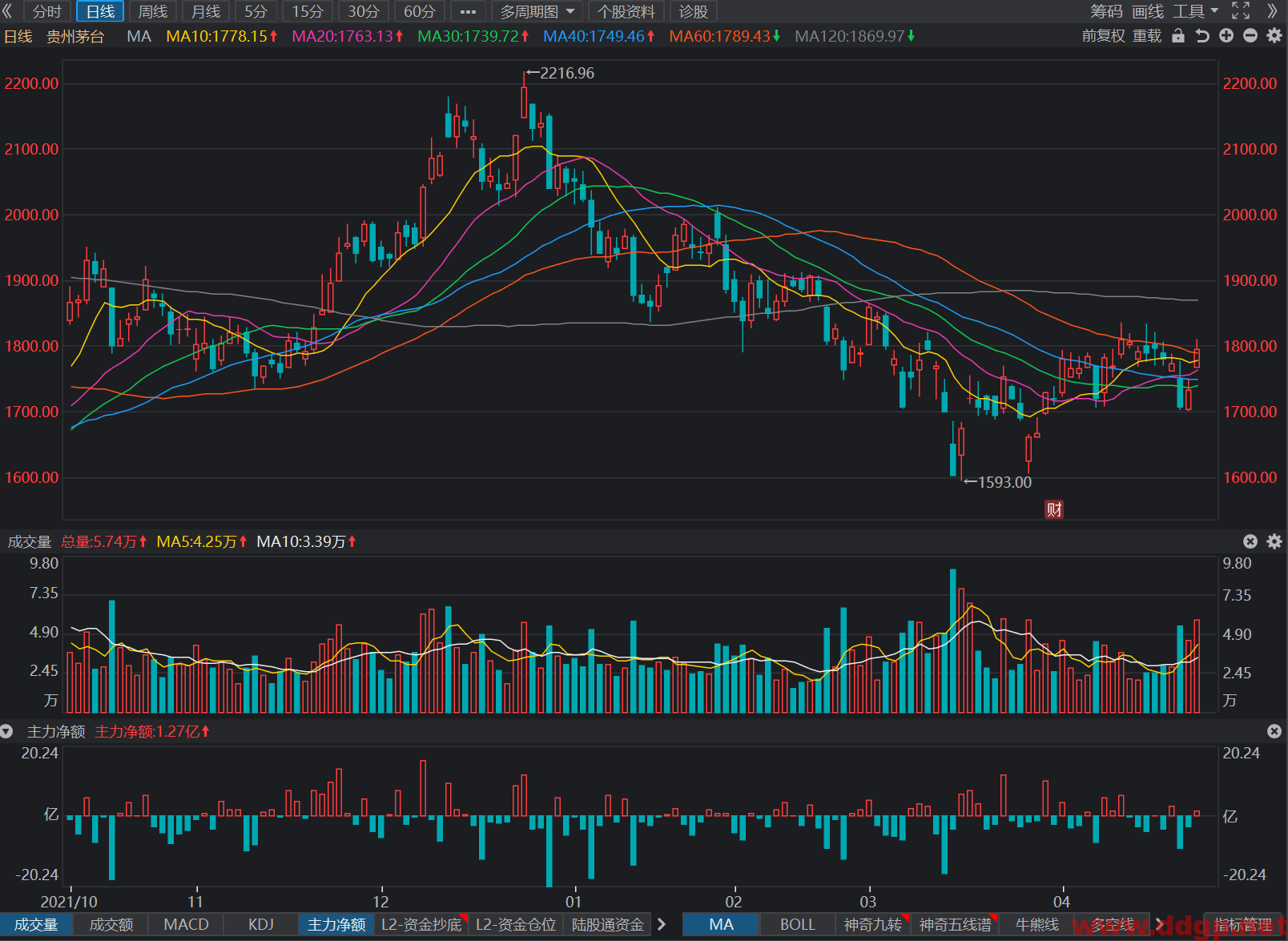Close the 主力净额 indicator panel
This screenshot has height=941, width=1288.
(1274, 731)
